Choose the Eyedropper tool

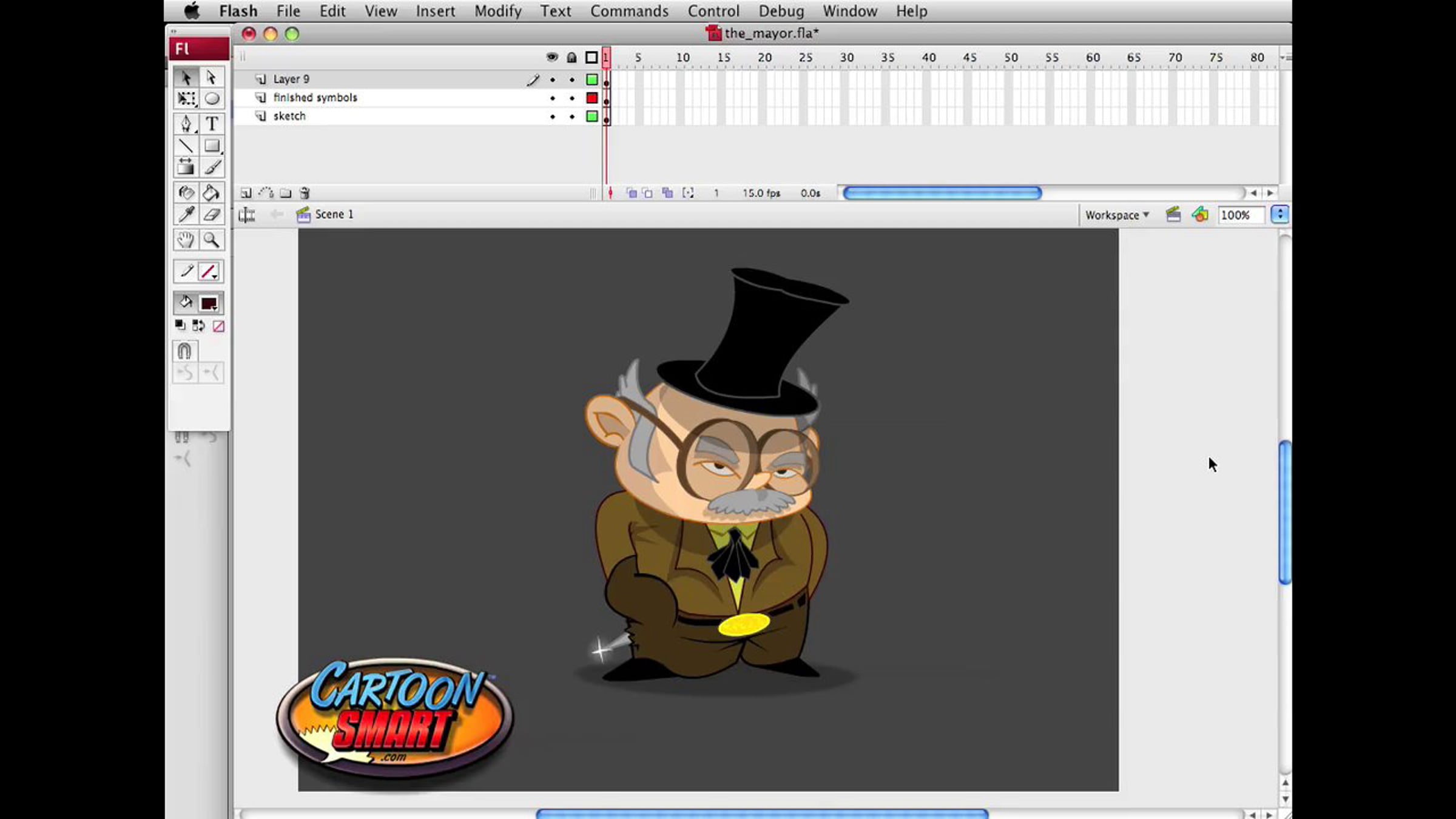coord(186,215)
